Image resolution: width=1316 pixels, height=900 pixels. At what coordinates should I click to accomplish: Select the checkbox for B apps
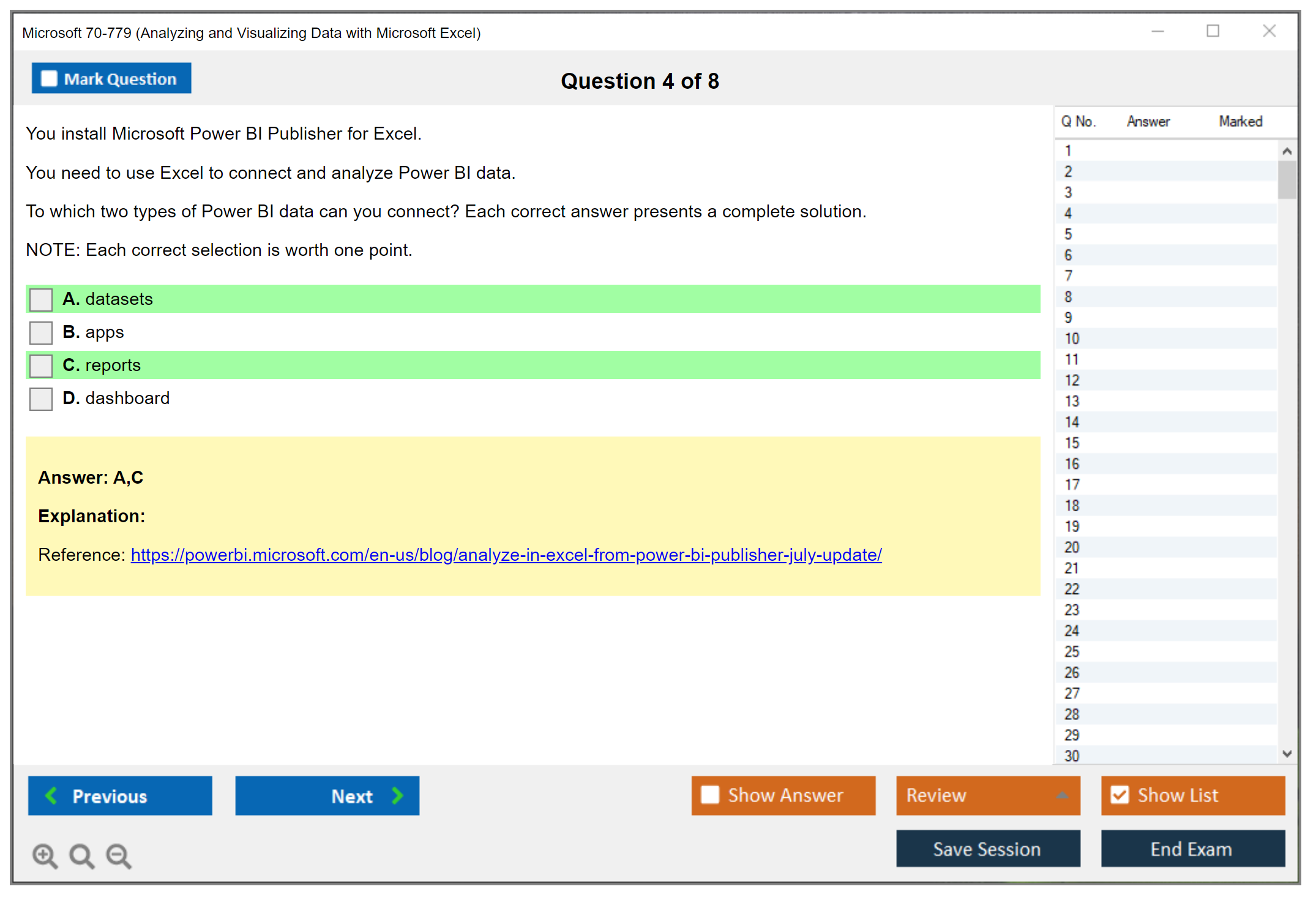[41, 332]
